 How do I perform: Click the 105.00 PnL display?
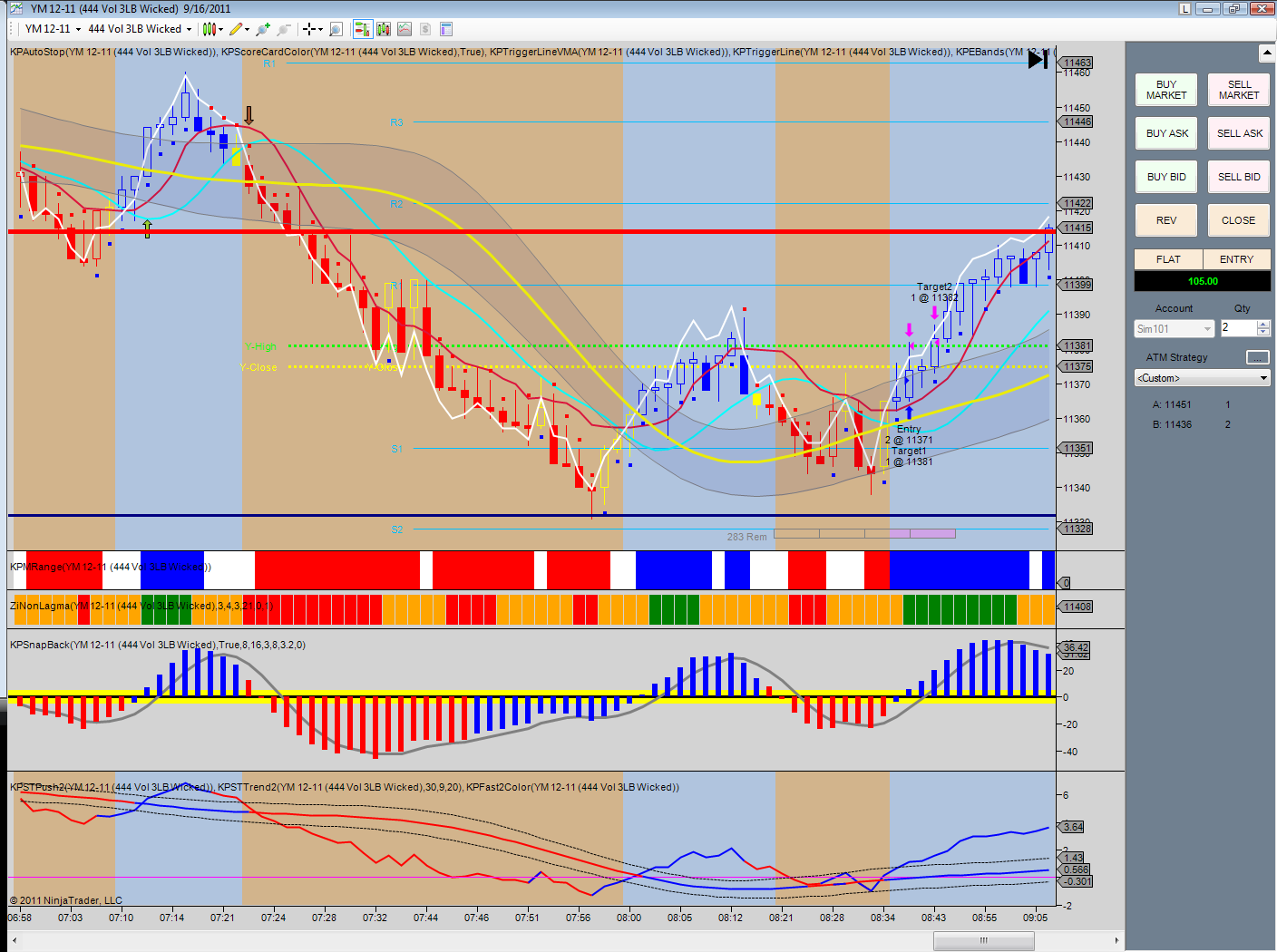(x=1203, y=281)
